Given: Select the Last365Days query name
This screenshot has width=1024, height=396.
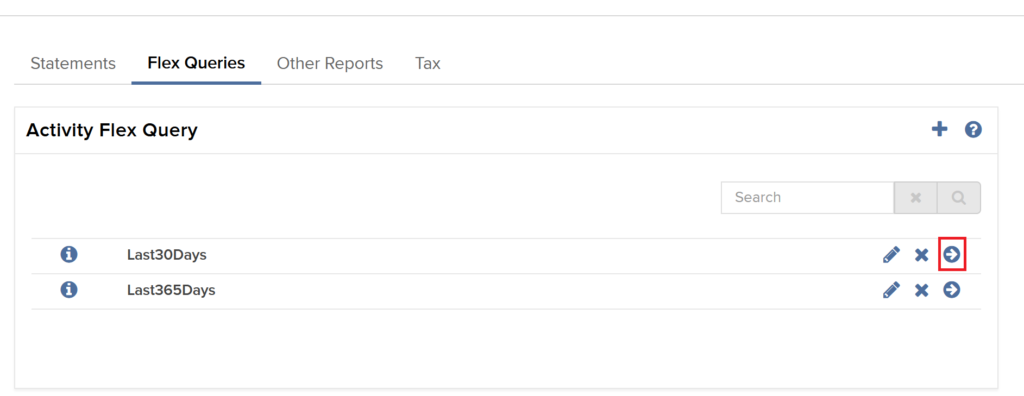Looking at the screenshot, I should click(x=171, y=290).
